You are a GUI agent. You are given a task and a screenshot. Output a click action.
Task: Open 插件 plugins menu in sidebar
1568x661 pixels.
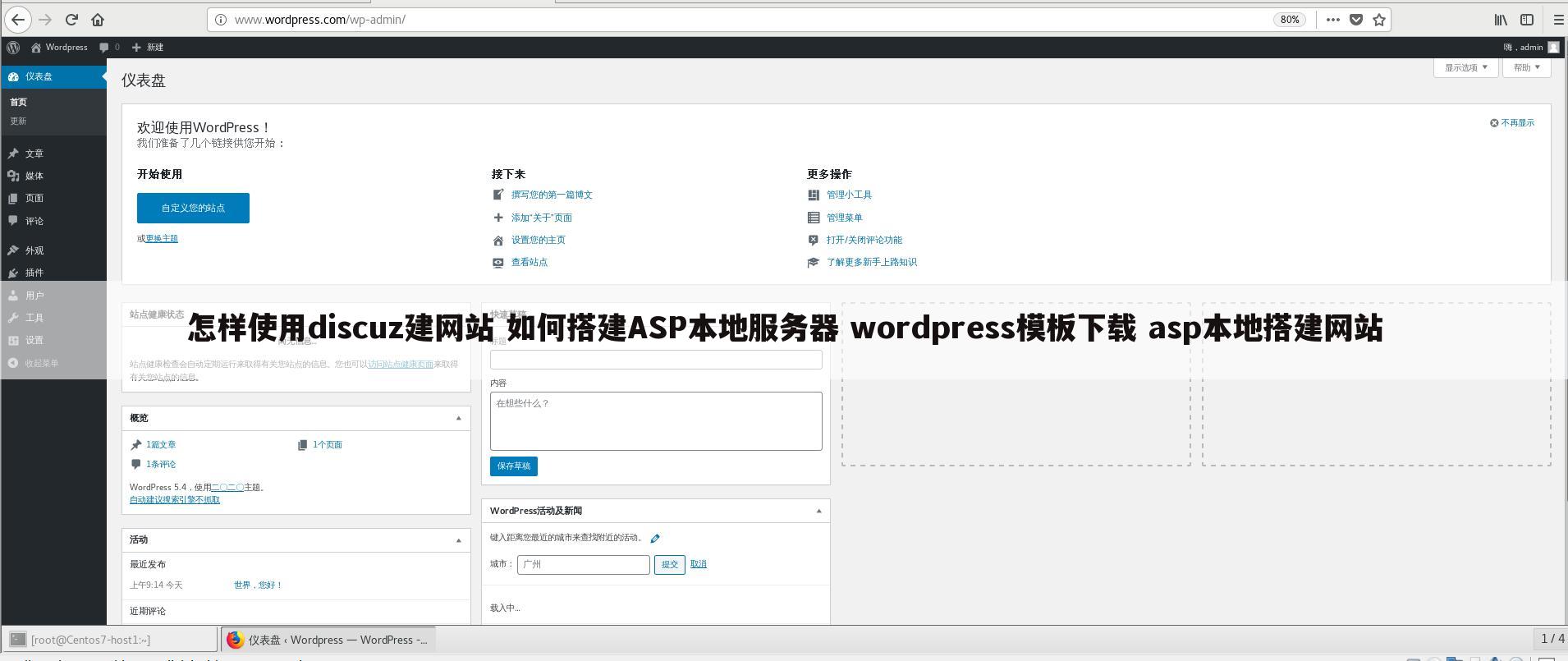53,273
